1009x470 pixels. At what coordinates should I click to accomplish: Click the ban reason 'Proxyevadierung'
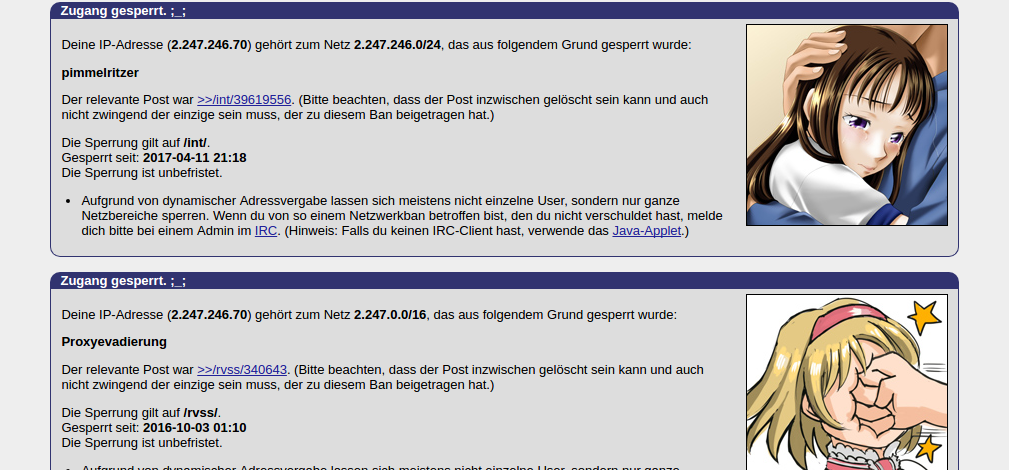click(x=114, y=342)
